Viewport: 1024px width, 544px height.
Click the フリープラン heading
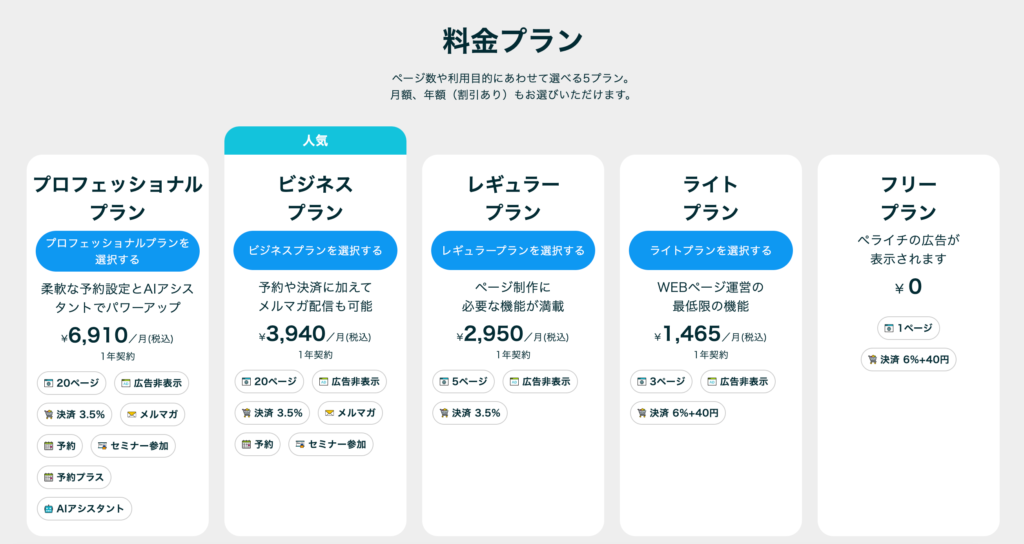point(908,198)
